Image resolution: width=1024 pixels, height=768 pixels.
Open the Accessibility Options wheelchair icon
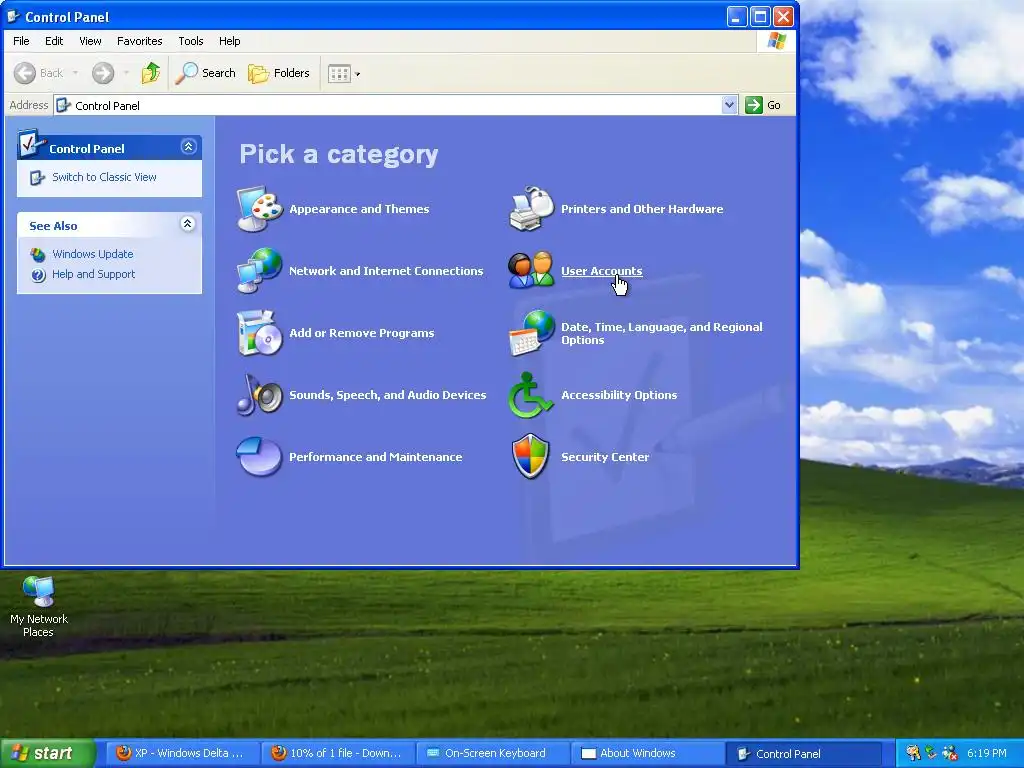click(x=530, y=395)
